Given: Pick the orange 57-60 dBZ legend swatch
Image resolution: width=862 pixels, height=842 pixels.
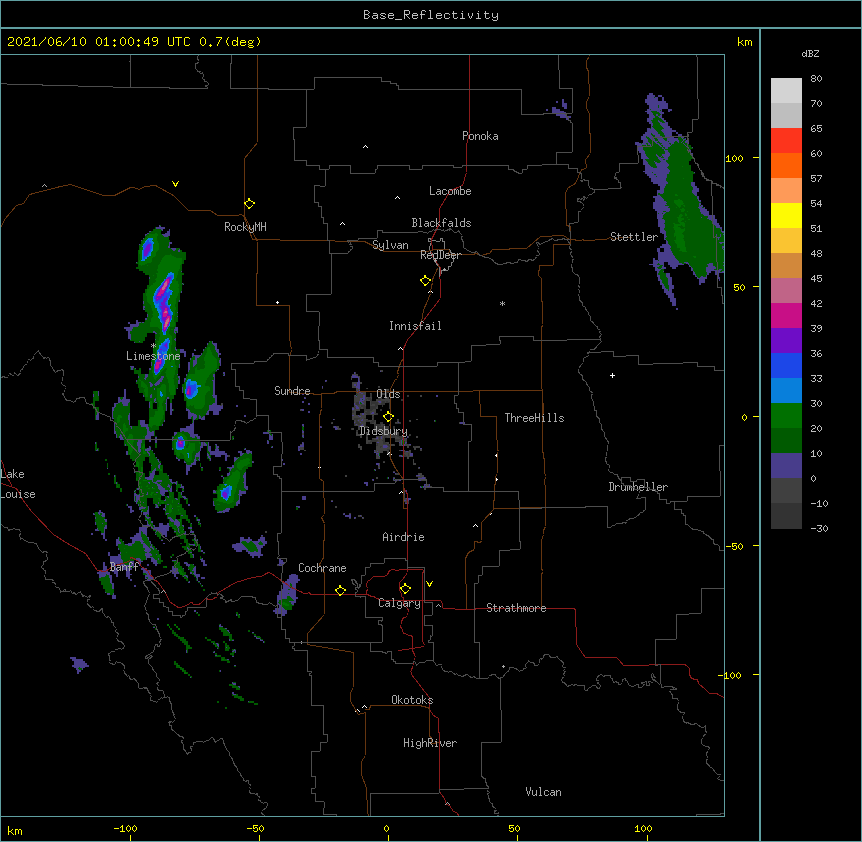Looking at the screenshot, I should click(786, 165).
